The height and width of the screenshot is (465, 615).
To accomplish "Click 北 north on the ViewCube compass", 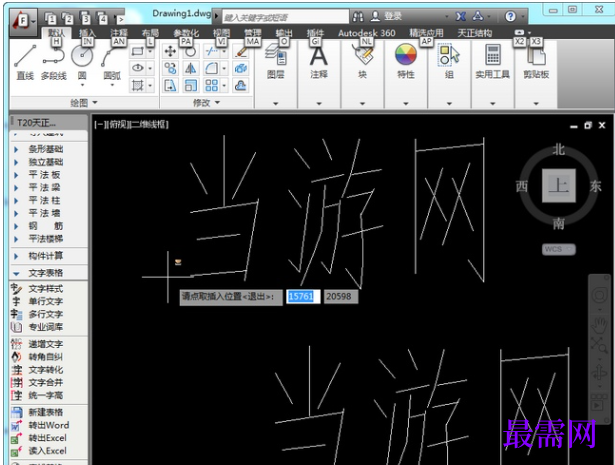I will pyautogui.click(x=559, y=149).
